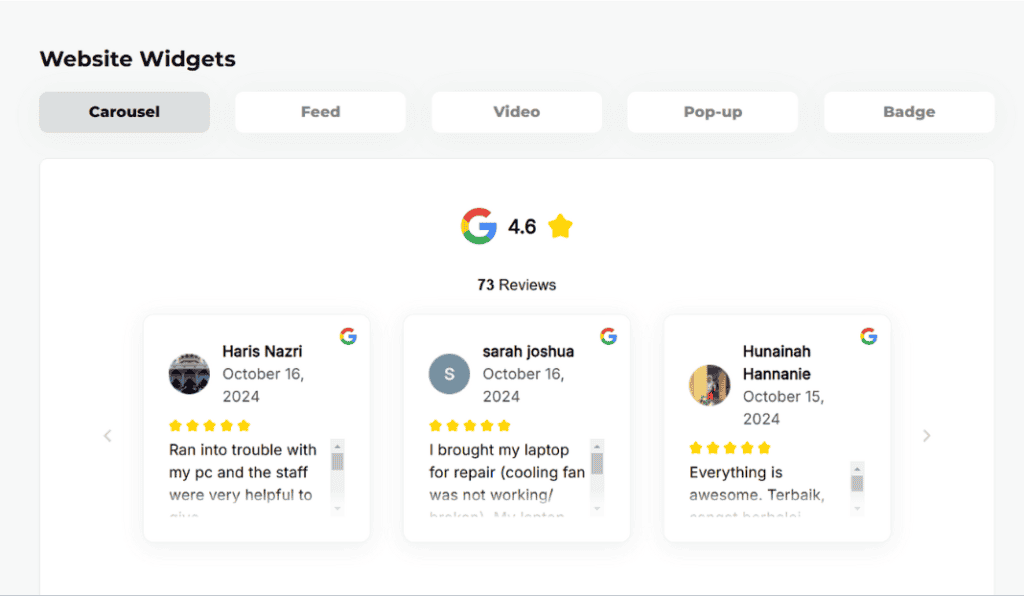Select the Badge widget tab
The width and height of the screenshot is (1024, 596).
point(908,112)
